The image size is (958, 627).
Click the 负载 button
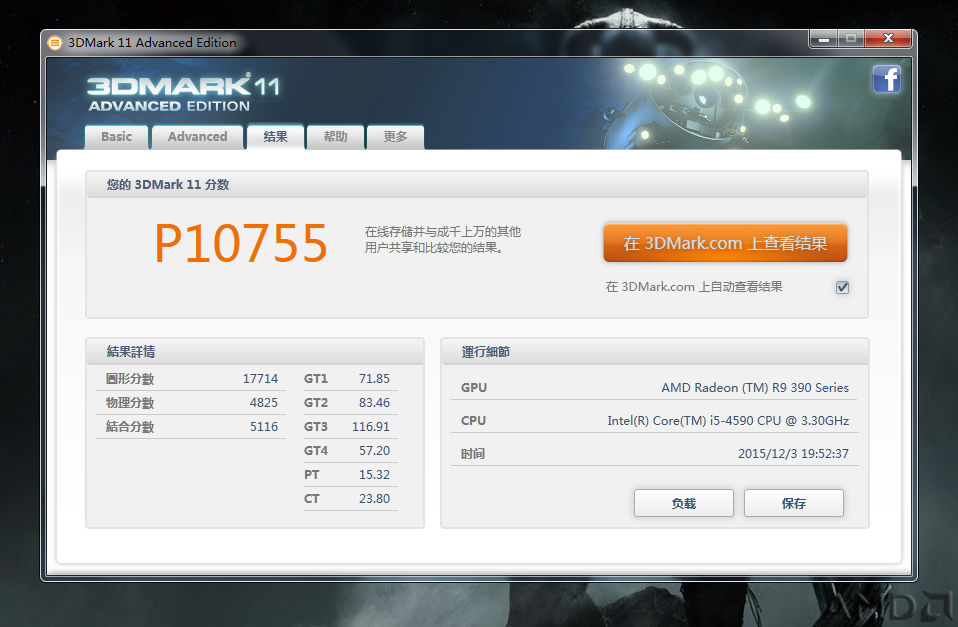[x=684, y=503]
